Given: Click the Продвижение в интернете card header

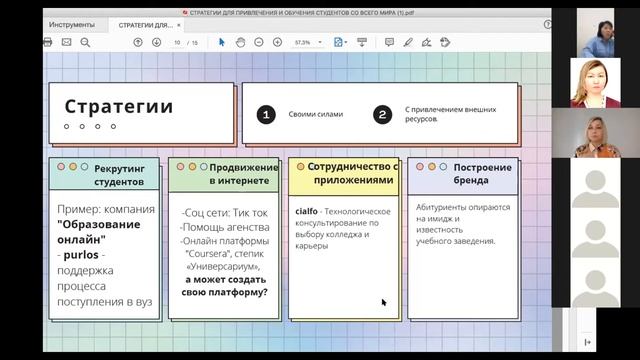Looking at the screenshot, I should click(224, 174).
